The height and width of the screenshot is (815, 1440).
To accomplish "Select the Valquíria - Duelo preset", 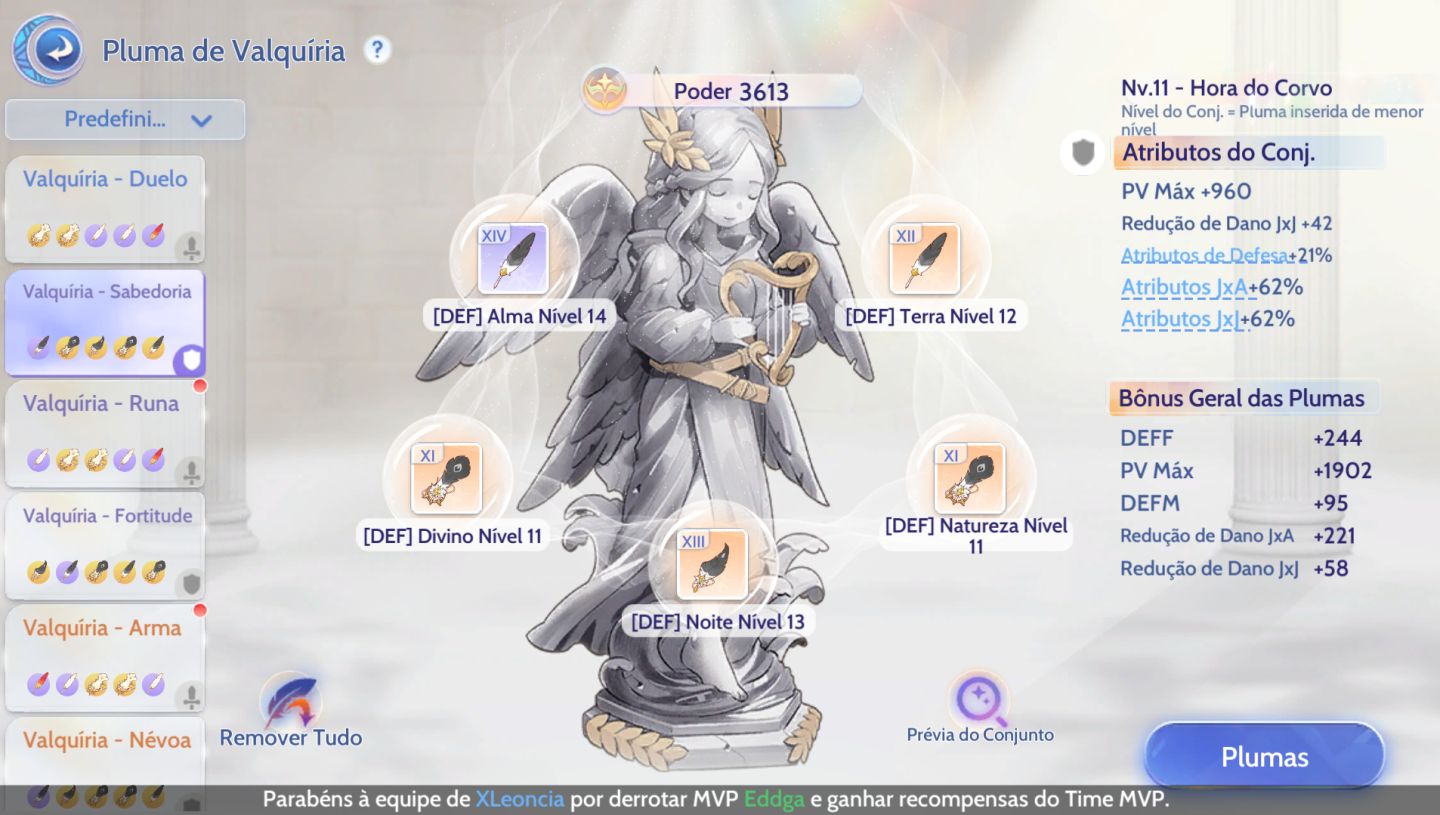I will point(105,208).
